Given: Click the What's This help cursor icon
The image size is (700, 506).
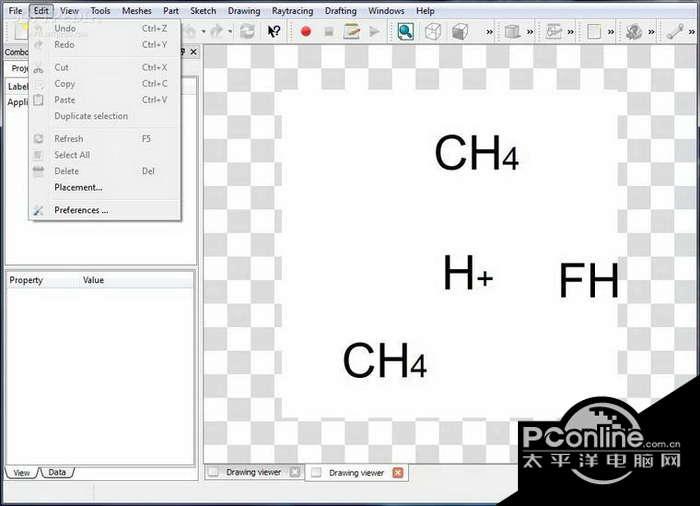Looking at the screenshot, I should (x=274, y=31).
